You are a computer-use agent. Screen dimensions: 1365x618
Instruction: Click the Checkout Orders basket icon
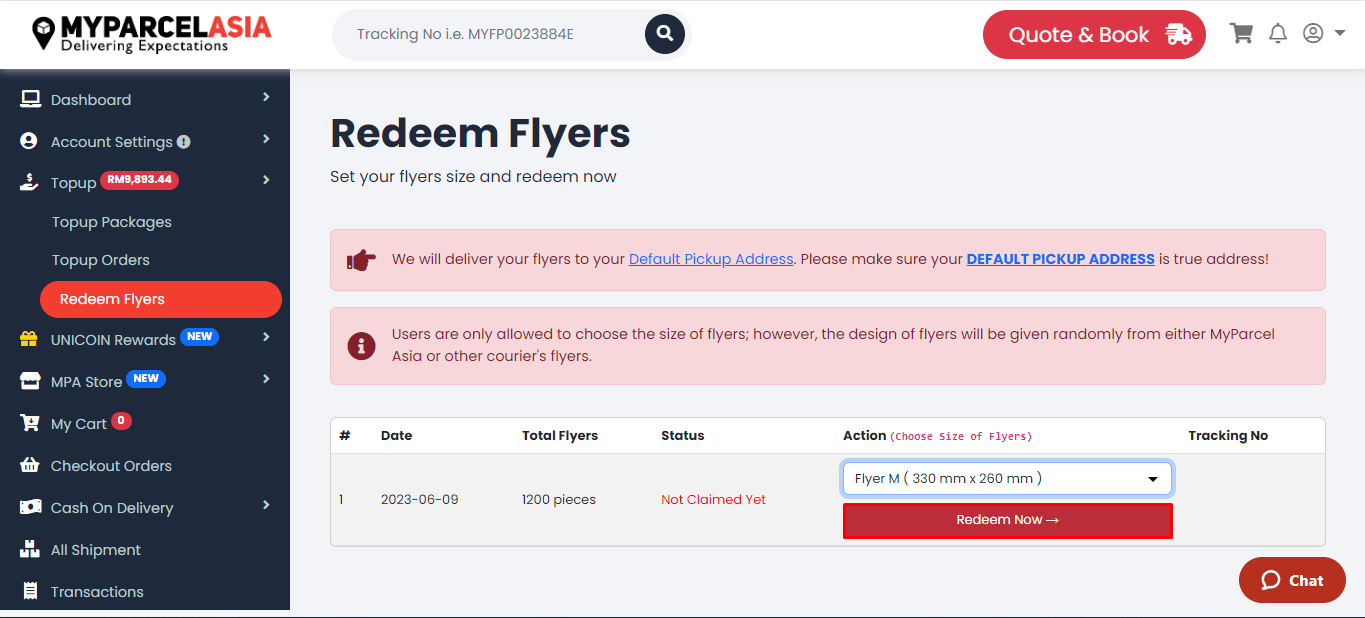pyautogui.click(x=30, y=465)
